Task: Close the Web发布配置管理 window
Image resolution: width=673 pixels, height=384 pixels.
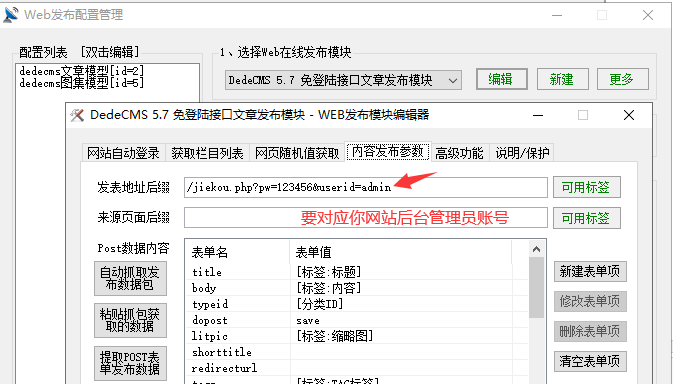Action: point(648,15)
